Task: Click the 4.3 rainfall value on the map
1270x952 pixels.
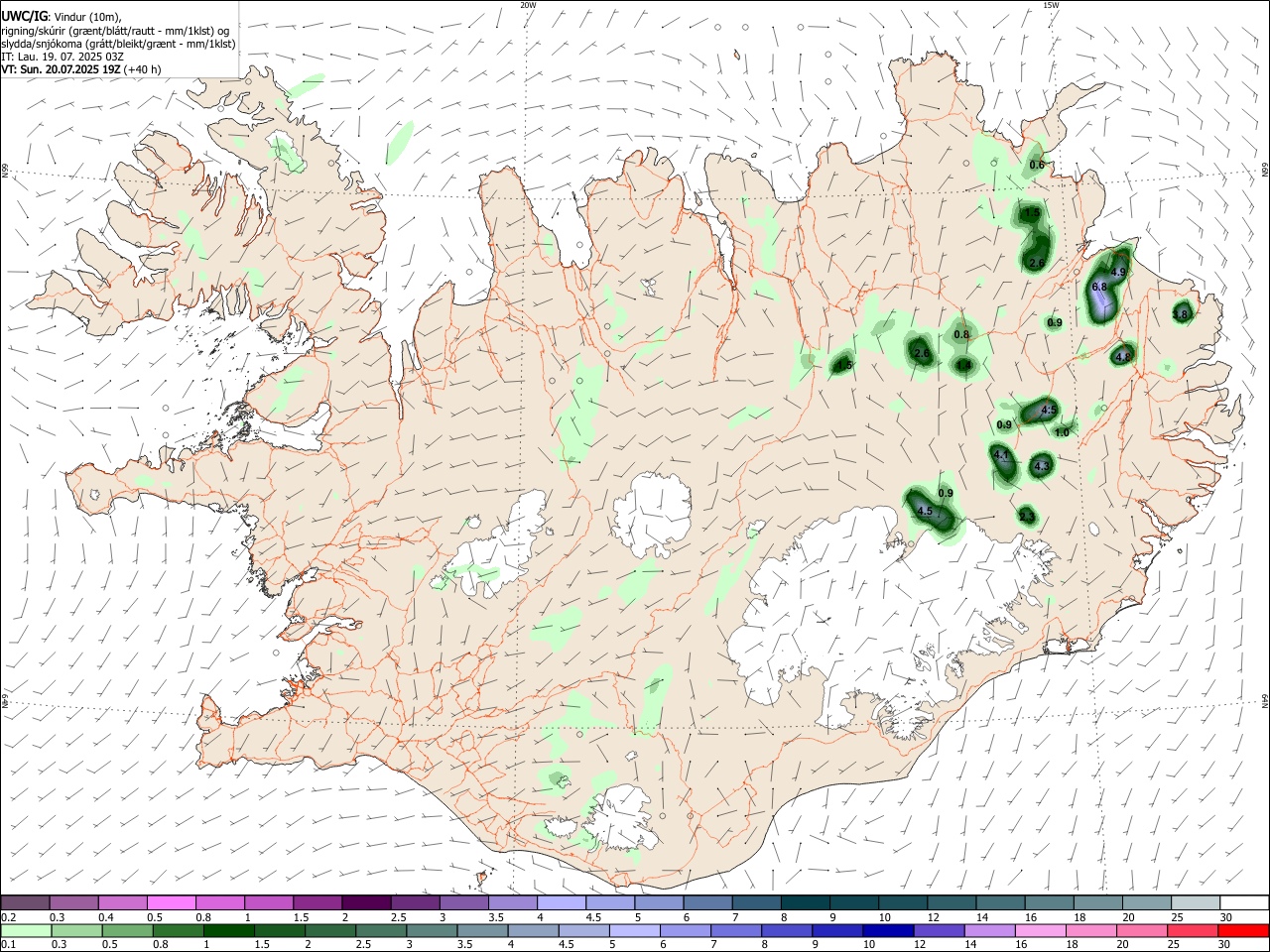Action: tap(1042, 466)
